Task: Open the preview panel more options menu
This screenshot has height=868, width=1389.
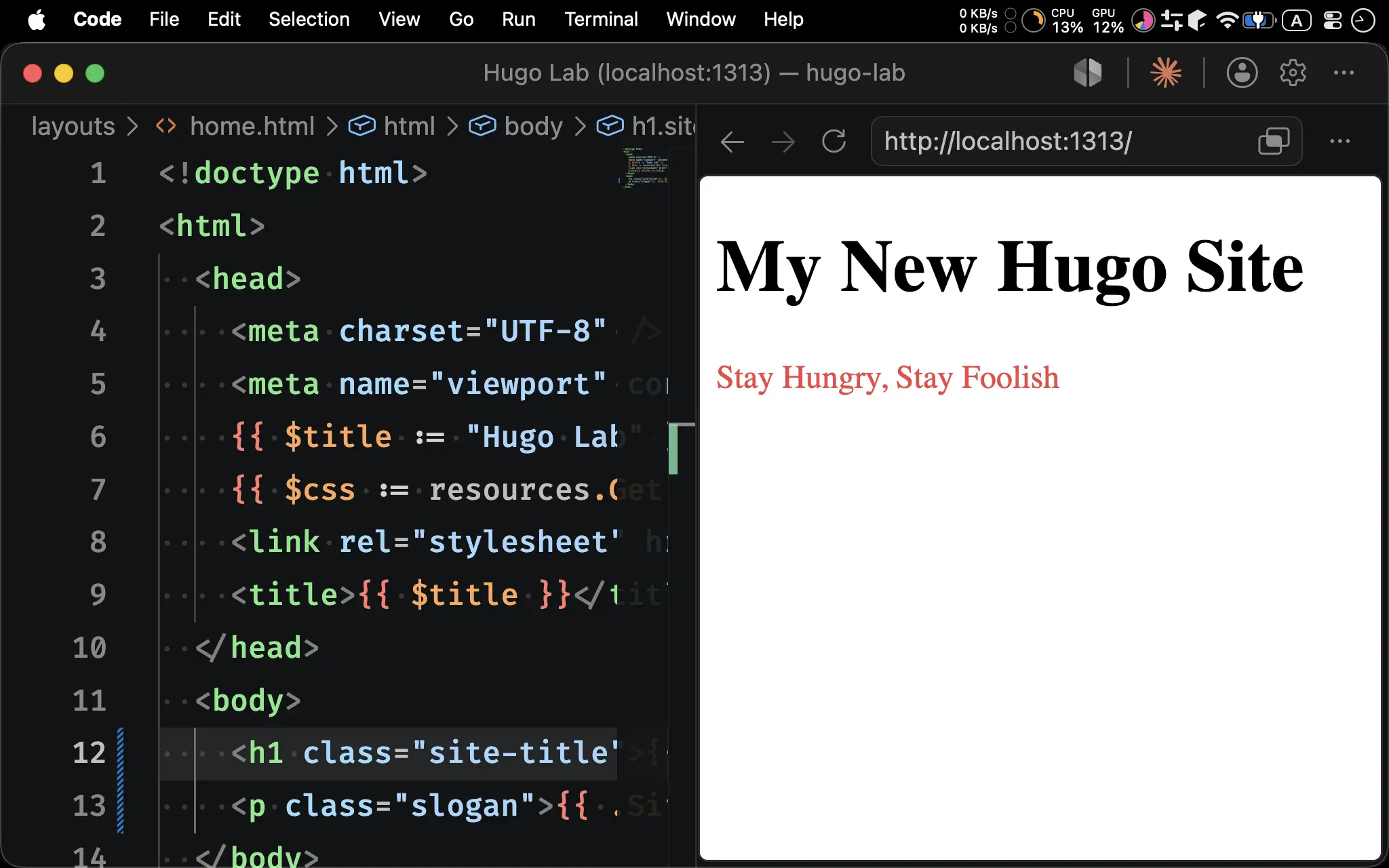Action: [x=1339, y=141]
